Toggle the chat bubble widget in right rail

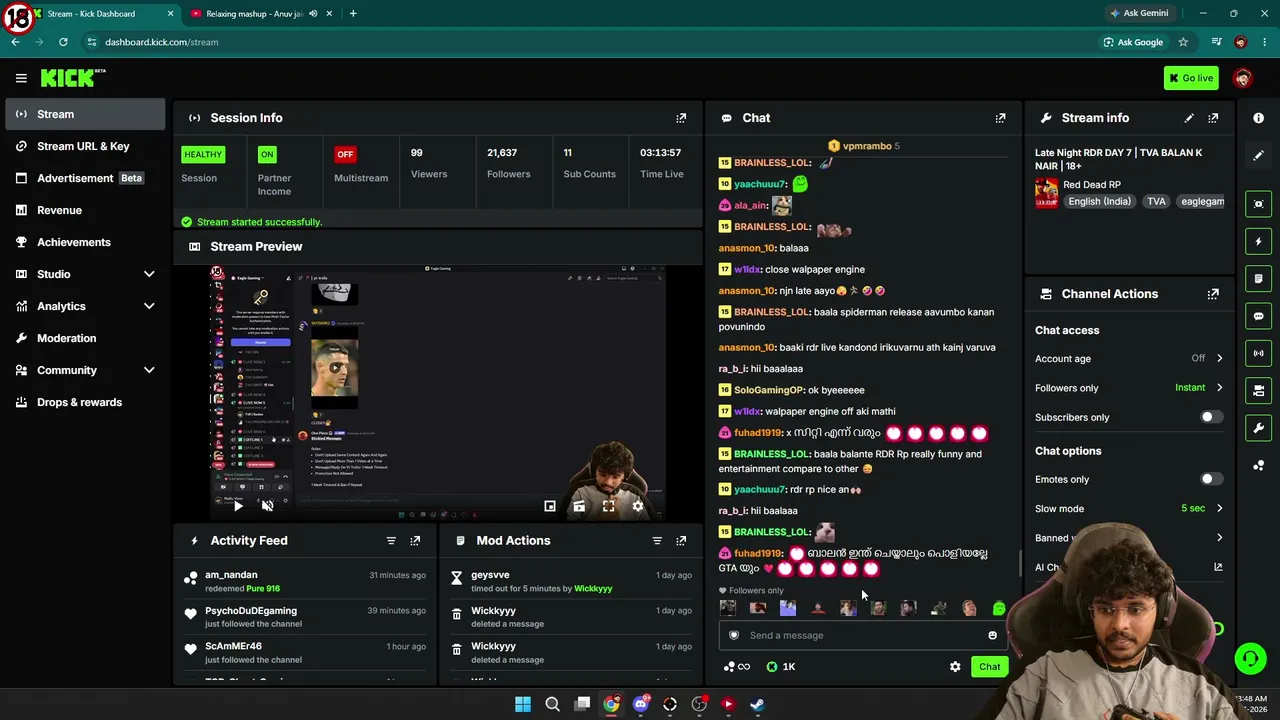click(x=1258, y=316)
